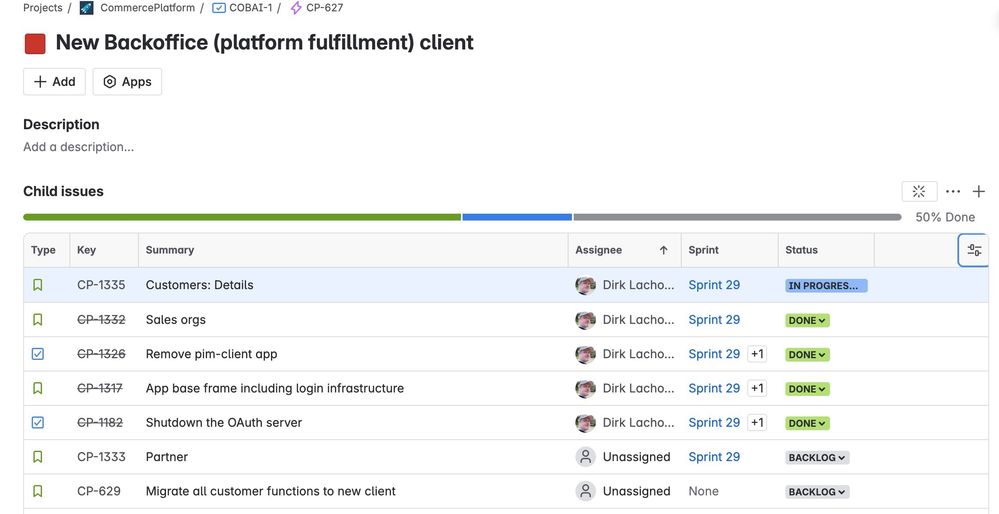Viewport: 999px width, 514px height.
Task: Click the Add a description placeholder
Action: click(x=78, y=146)
